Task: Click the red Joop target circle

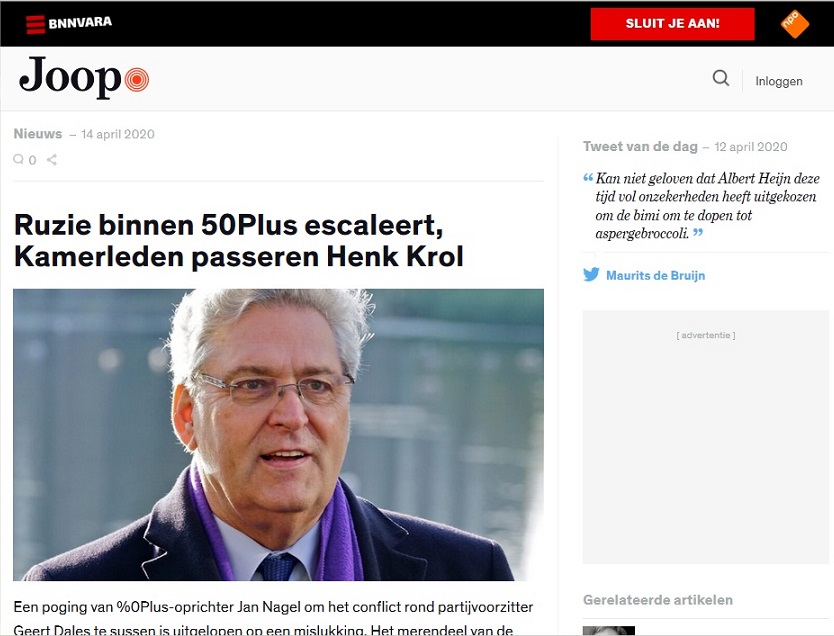Action: coord(137,80)
